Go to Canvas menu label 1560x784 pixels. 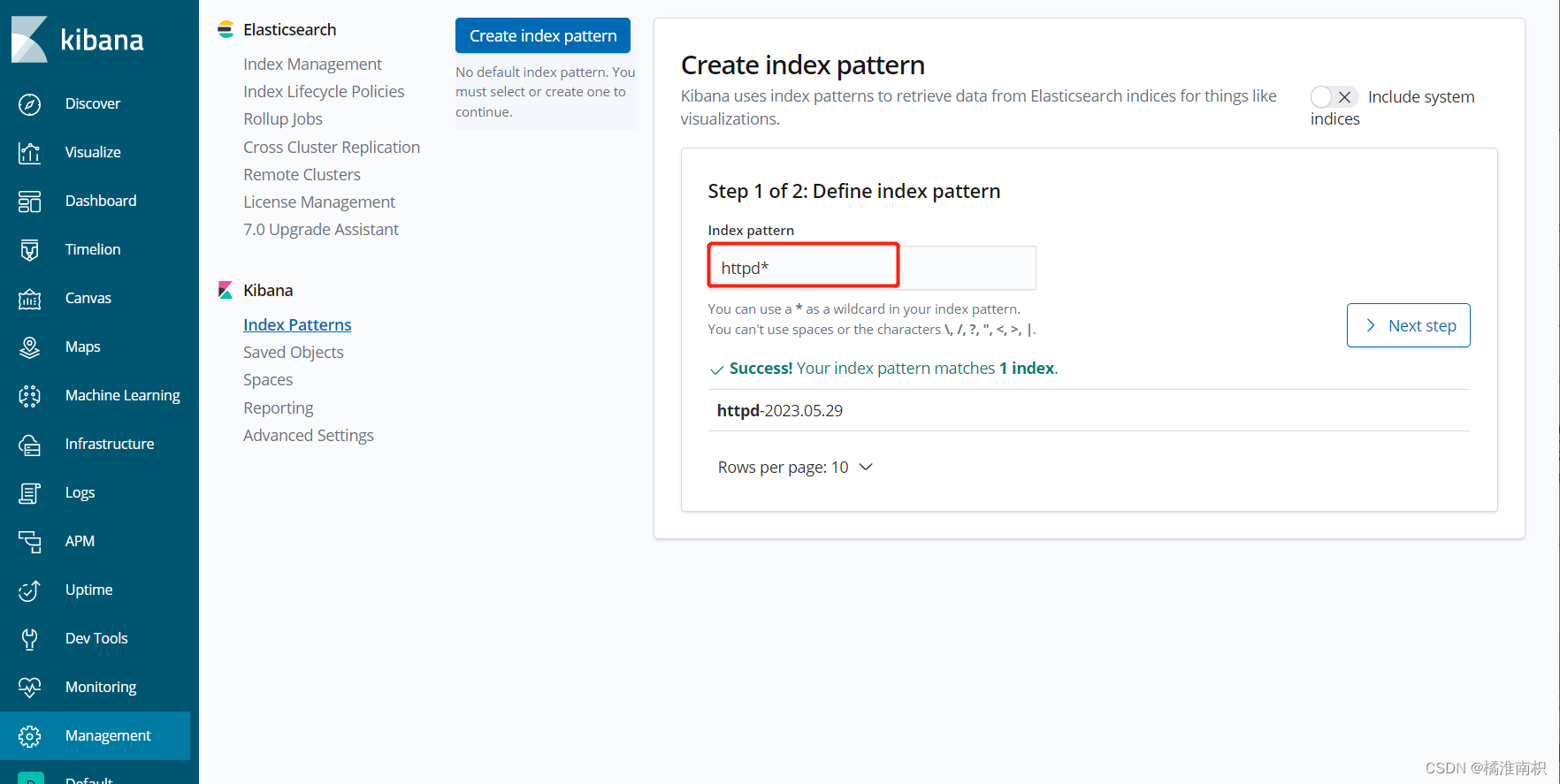[x=88, y=298]
